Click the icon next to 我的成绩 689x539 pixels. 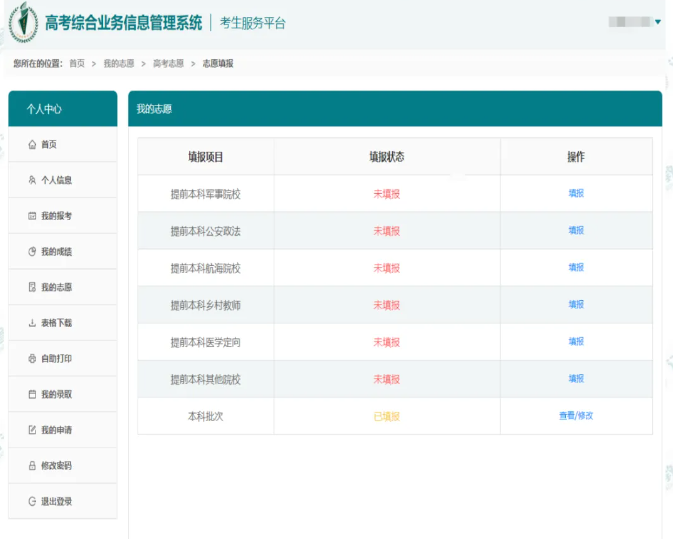coord(32,252)
